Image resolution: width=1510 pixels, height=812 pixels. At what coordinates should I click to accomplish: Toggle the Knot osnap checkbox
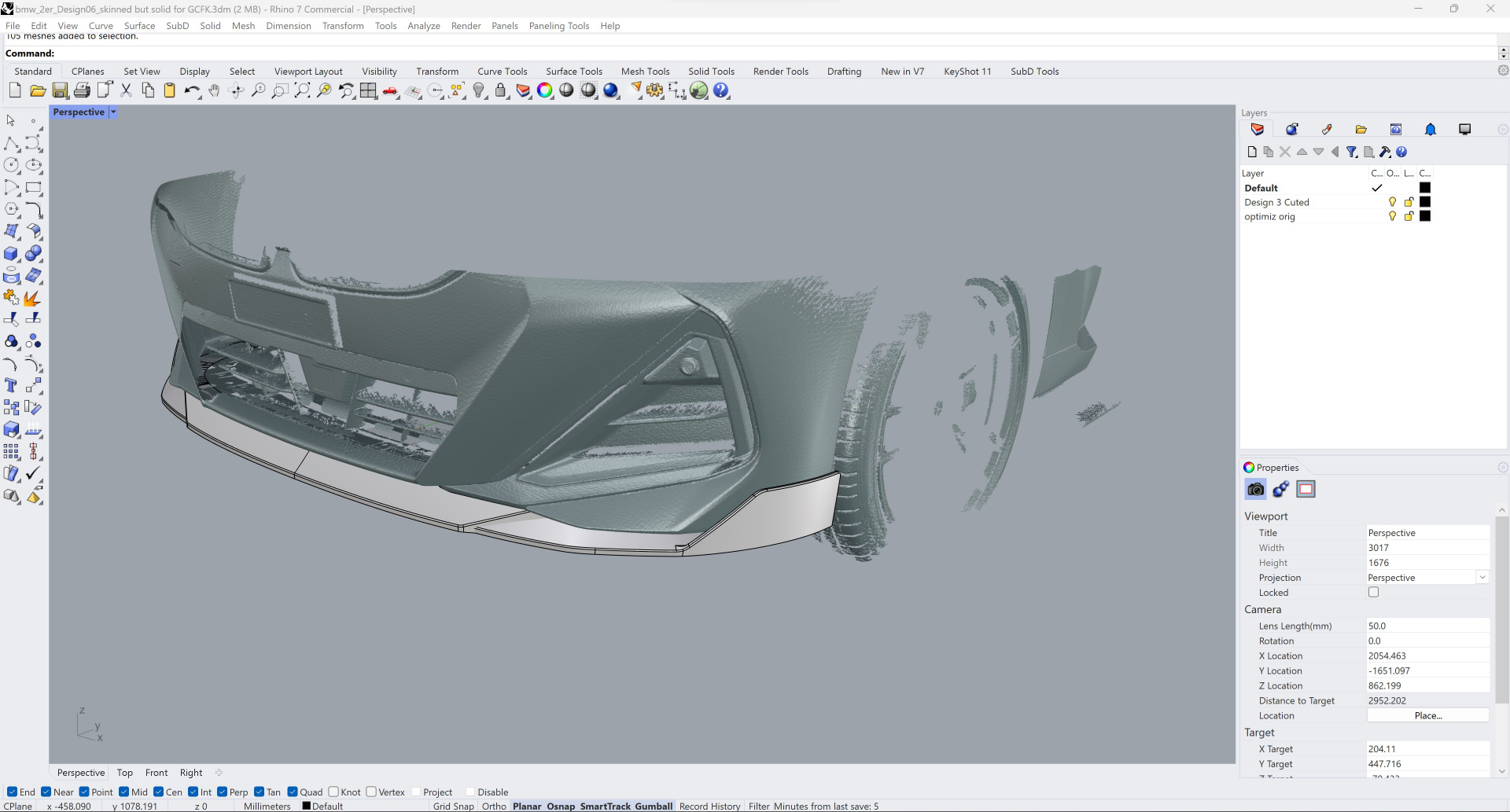point(334,792)
